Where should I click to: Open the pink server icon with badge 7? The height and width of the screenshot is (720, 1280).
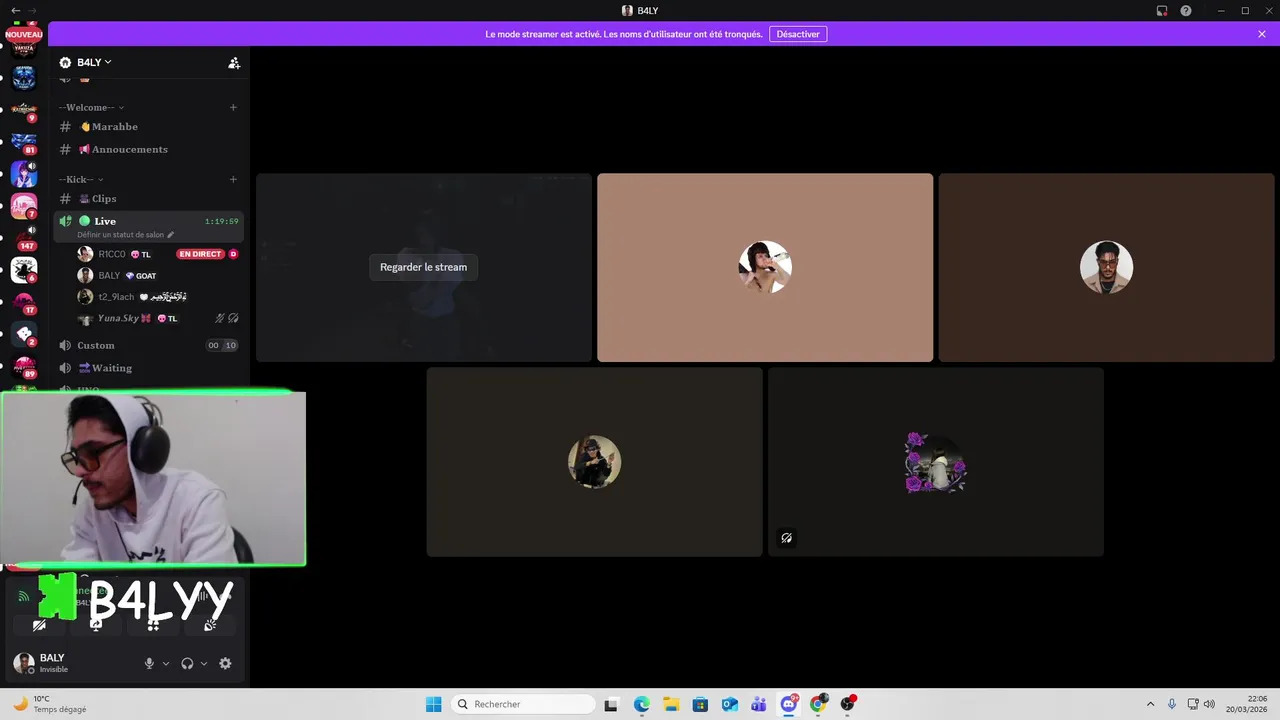click(24, 206)
